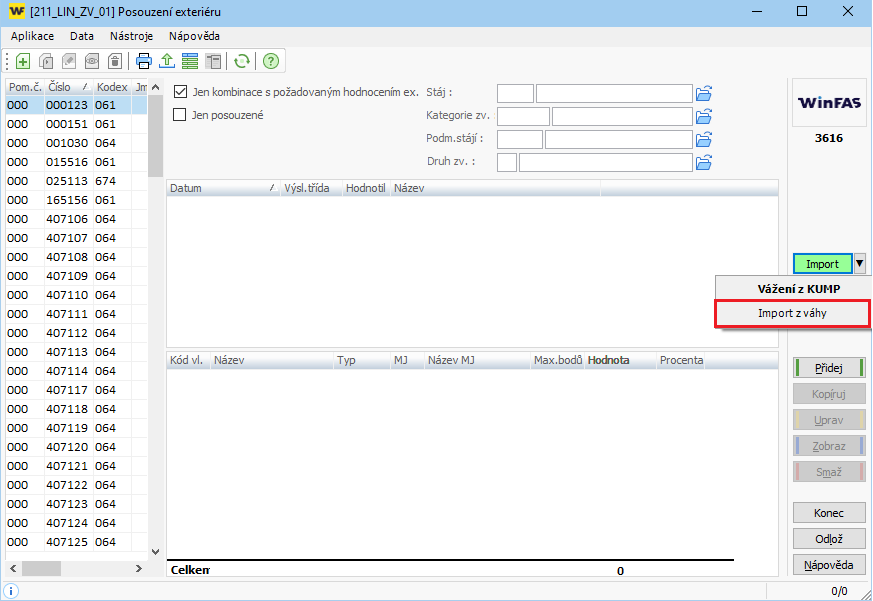The height and width of the screenshot is (601, 873).
Task: Click the green list rows toolbar icon
Action: [190, 61]
